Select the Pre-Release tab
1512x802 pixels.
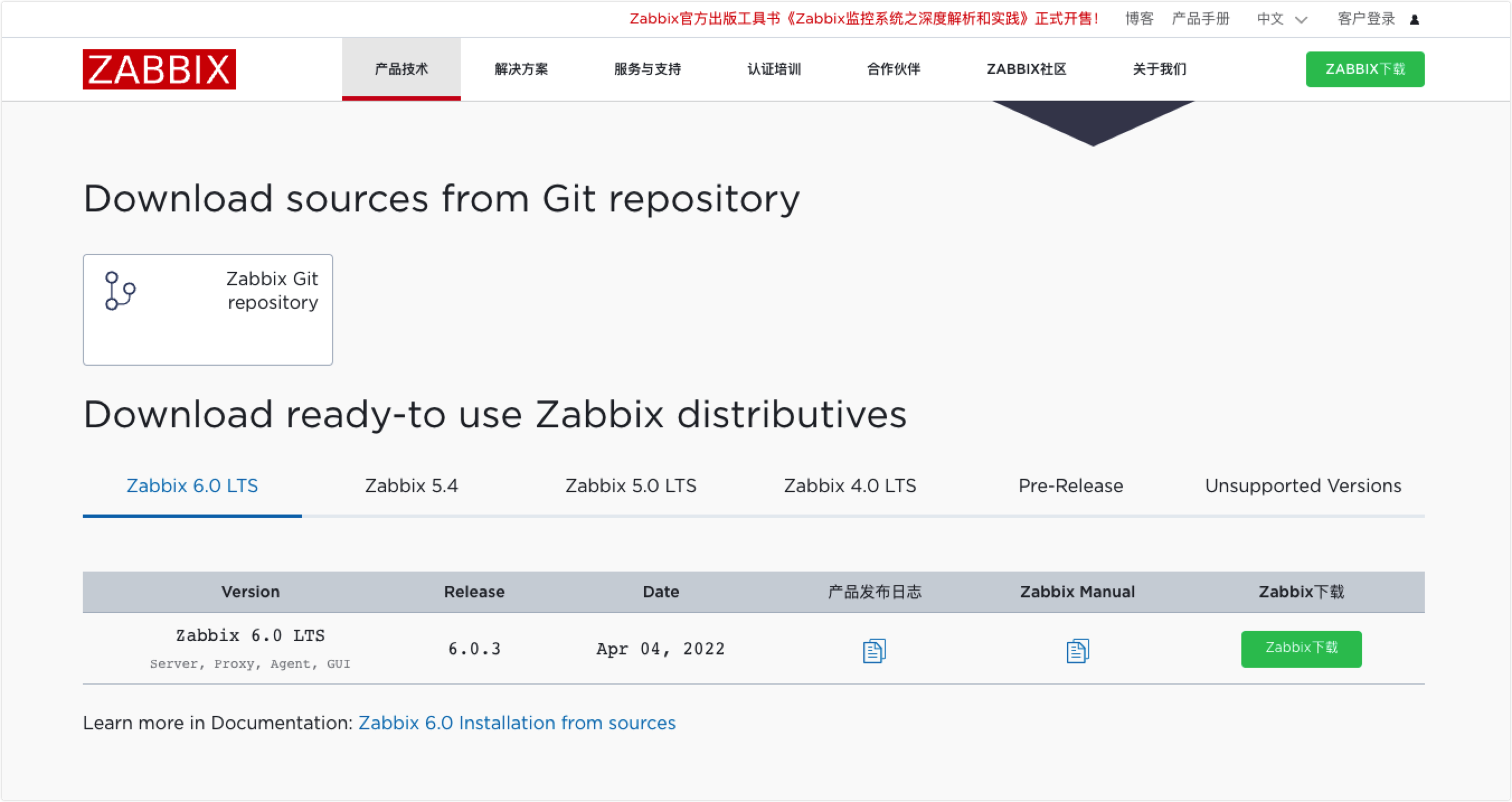[x=1071, y=485]
